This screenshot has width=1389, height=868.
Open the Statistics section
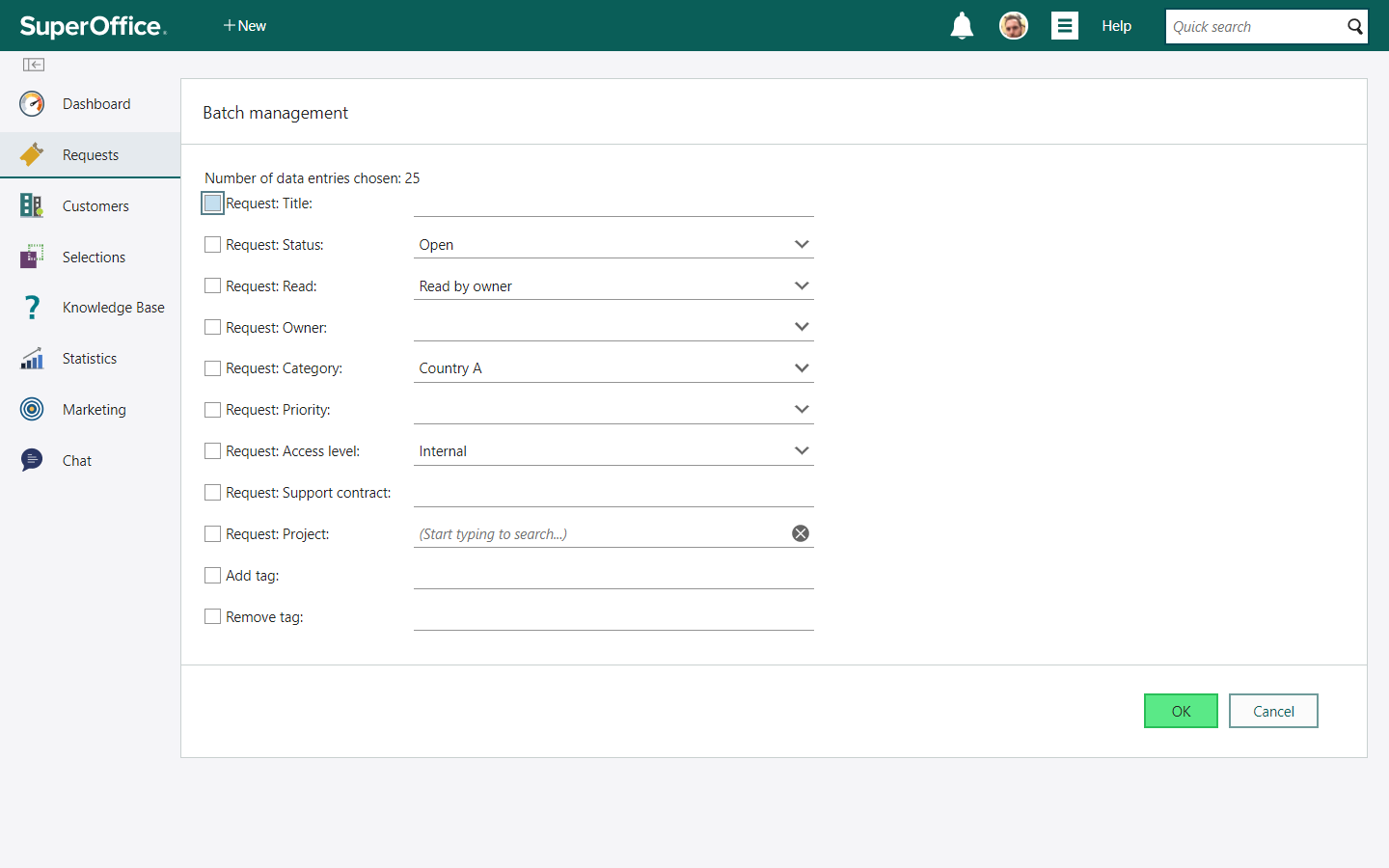pyautogui.click(x=90, y=359)
